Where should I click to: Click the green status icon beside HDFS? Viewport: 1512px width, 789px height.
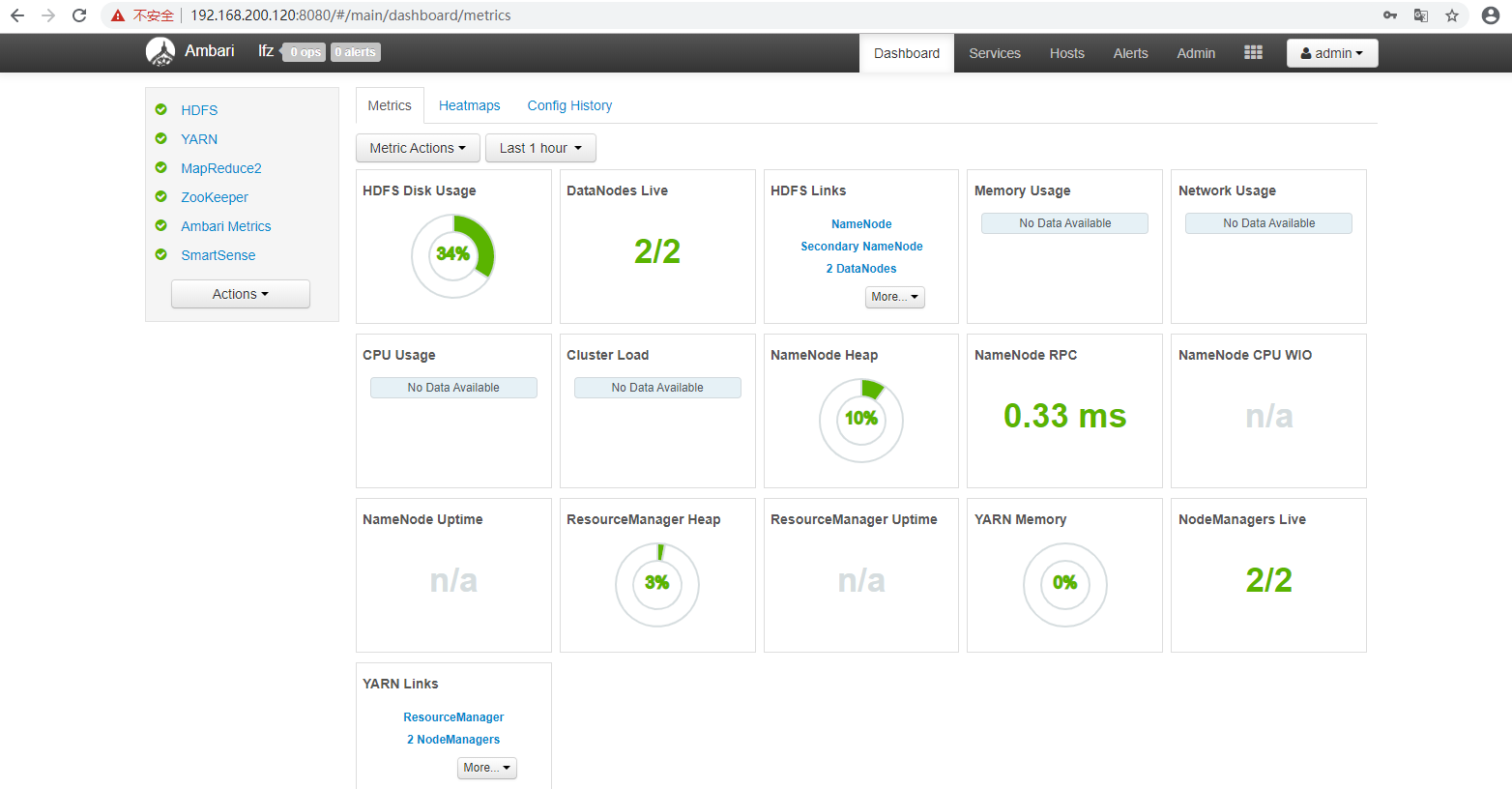[x=161, y=109]
